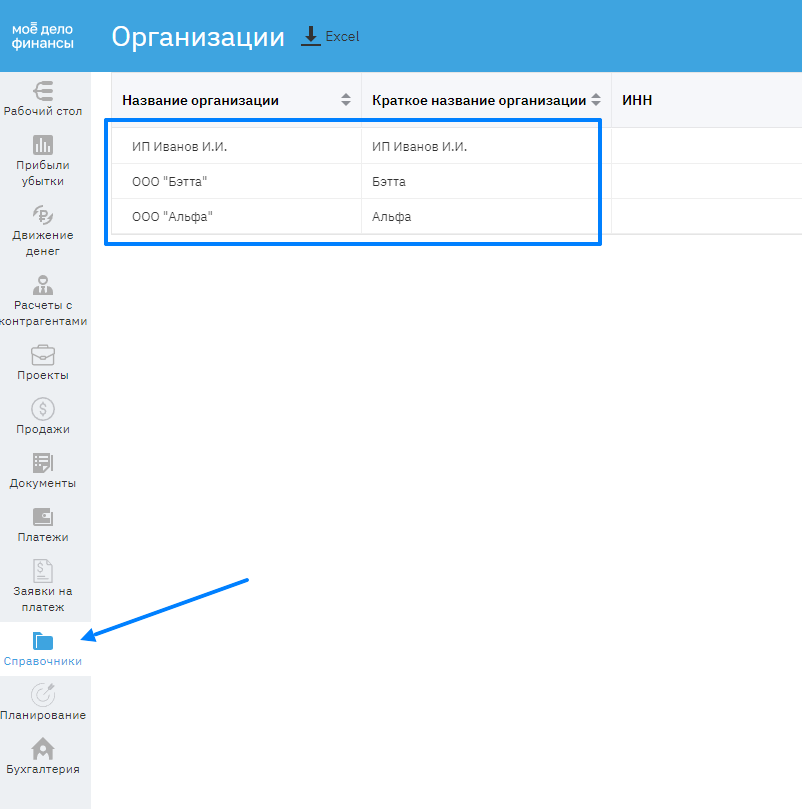Click short name cell Альфа
Image resolution: width=802 pixels, height=809 pixels.
click(x=486, y=217)
